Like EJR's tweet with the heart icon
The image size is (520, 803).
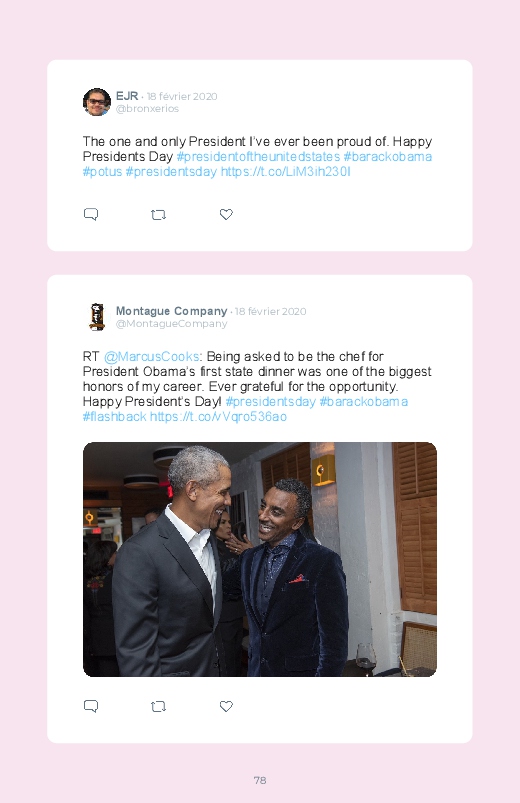click(226, 214)
